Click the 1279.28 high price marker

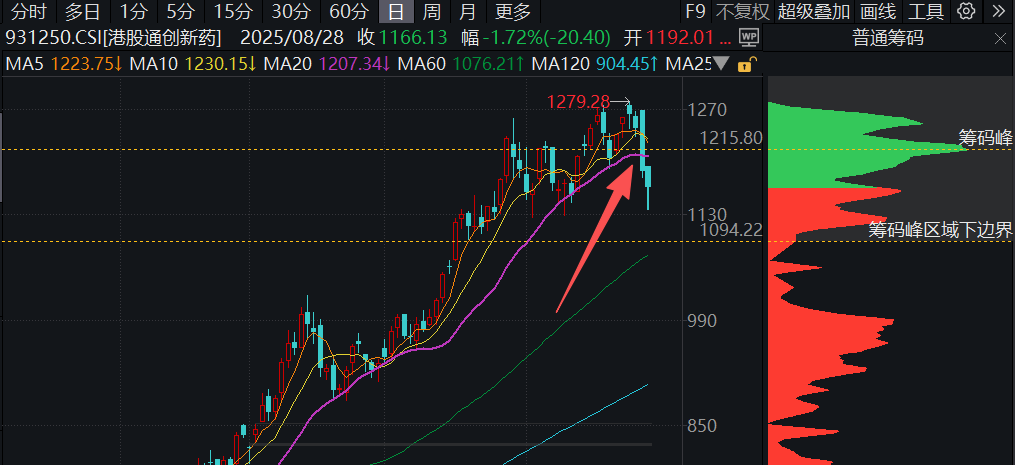pyautogui.click(x=578, y=102)
